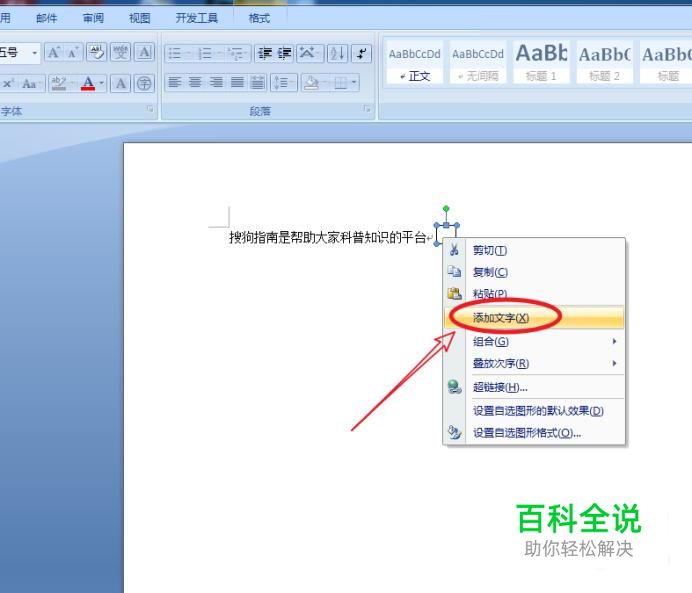The image size is (692, 593).
Task: Click the Clear Formatting eraser icon
Action: coord(97,53)
